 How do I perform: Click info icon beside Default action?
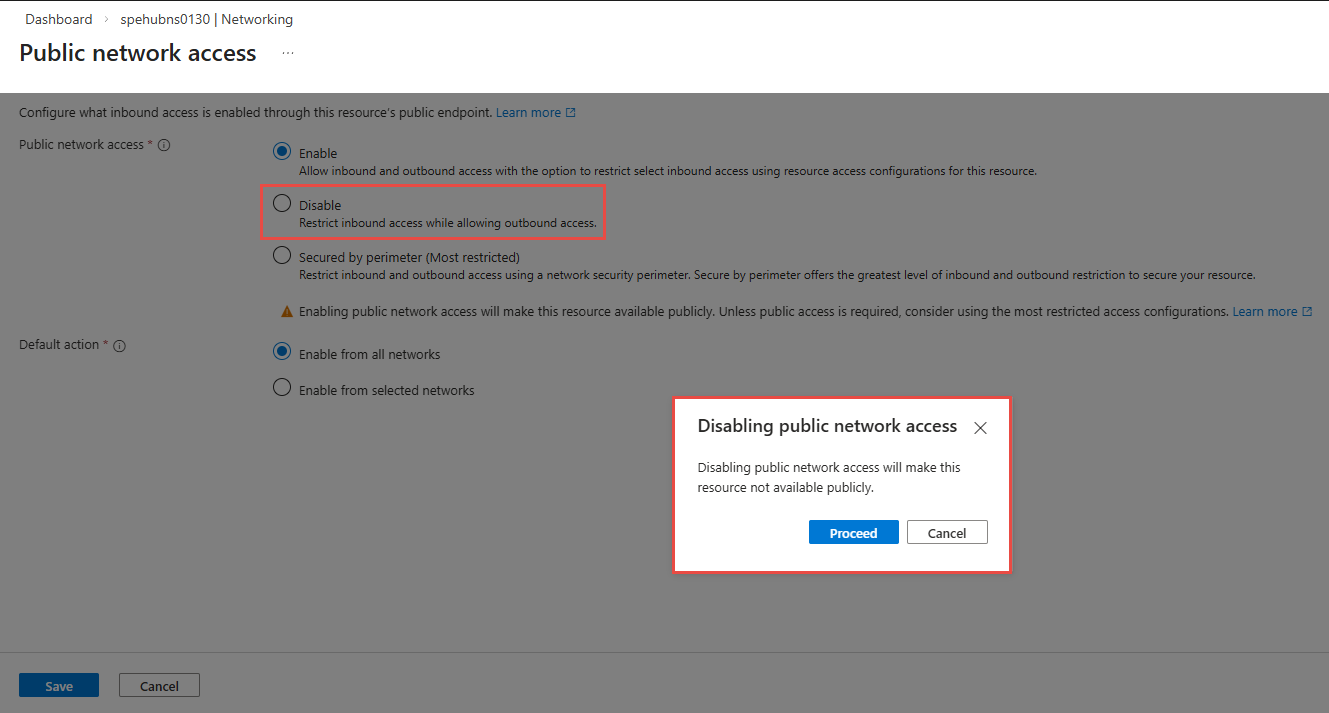[x=119, y=345]
